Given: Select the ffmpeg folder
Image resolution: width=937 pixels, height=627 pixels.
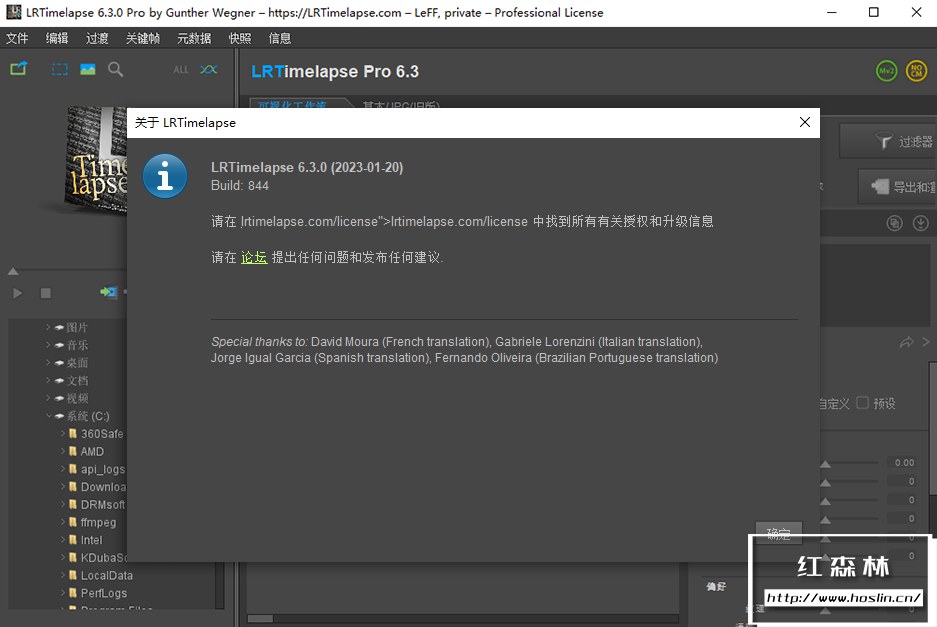Looking at the screenshot, I should coord(99,522).
